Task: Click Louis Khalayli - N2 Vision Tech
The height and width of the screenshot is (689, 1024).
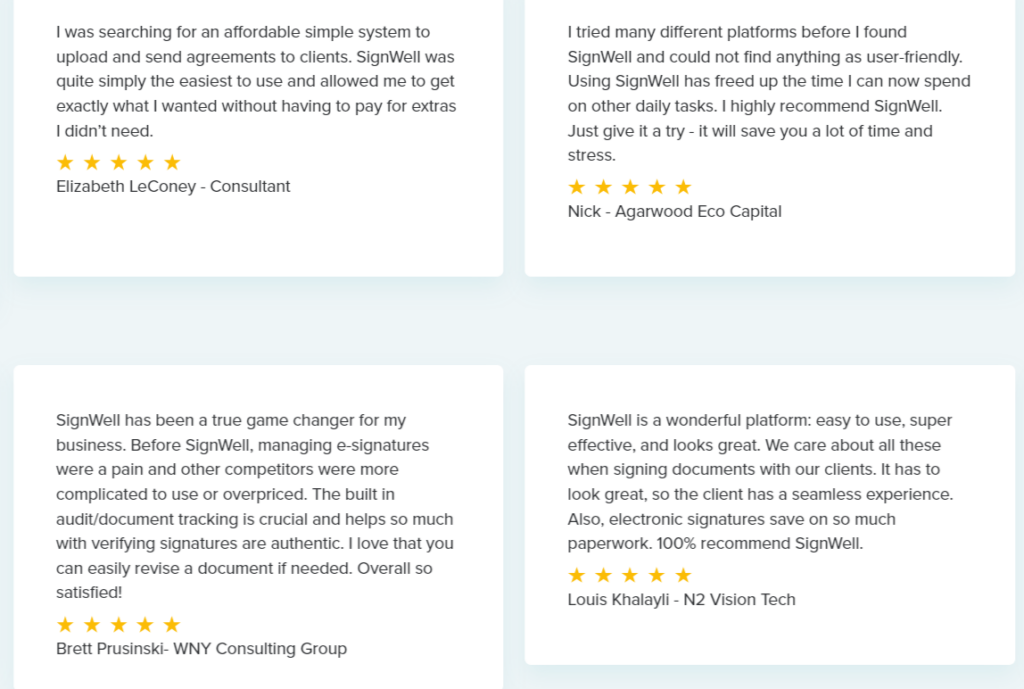Action: (681, 600)
